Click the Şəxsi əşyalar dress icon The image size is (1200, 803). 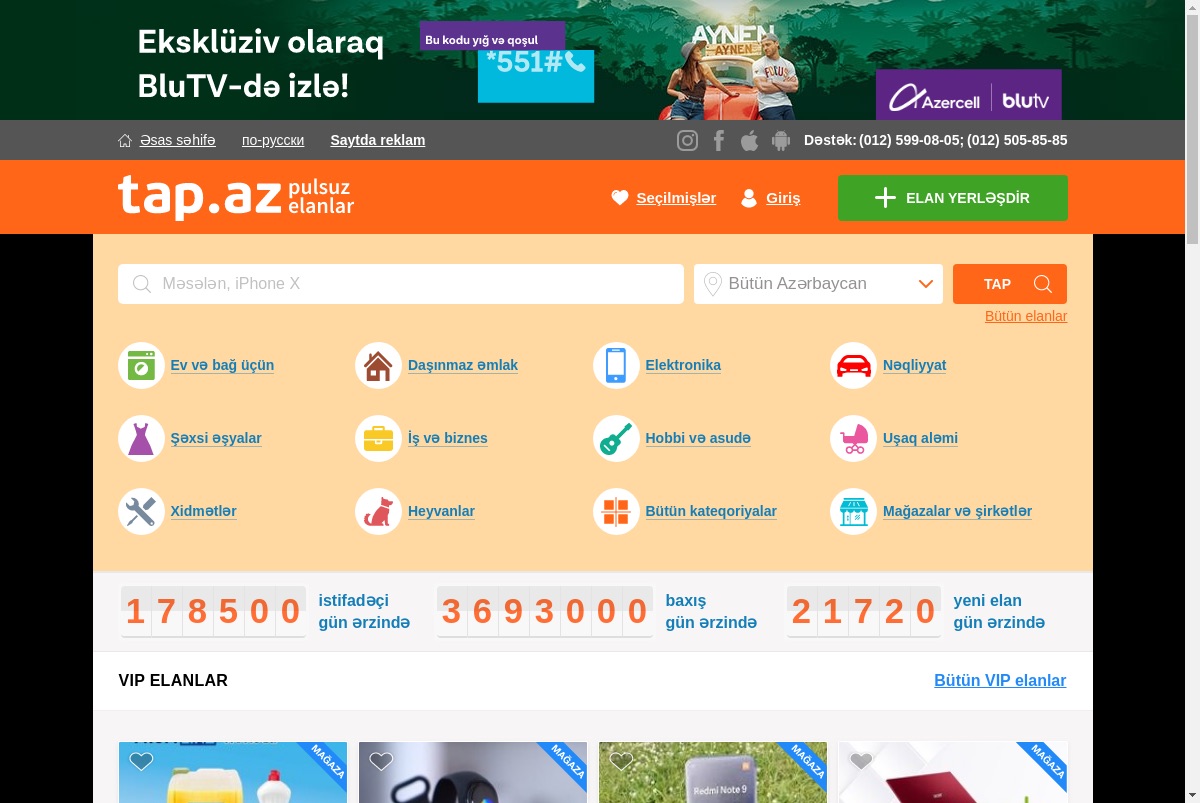[x=141, y=438]
